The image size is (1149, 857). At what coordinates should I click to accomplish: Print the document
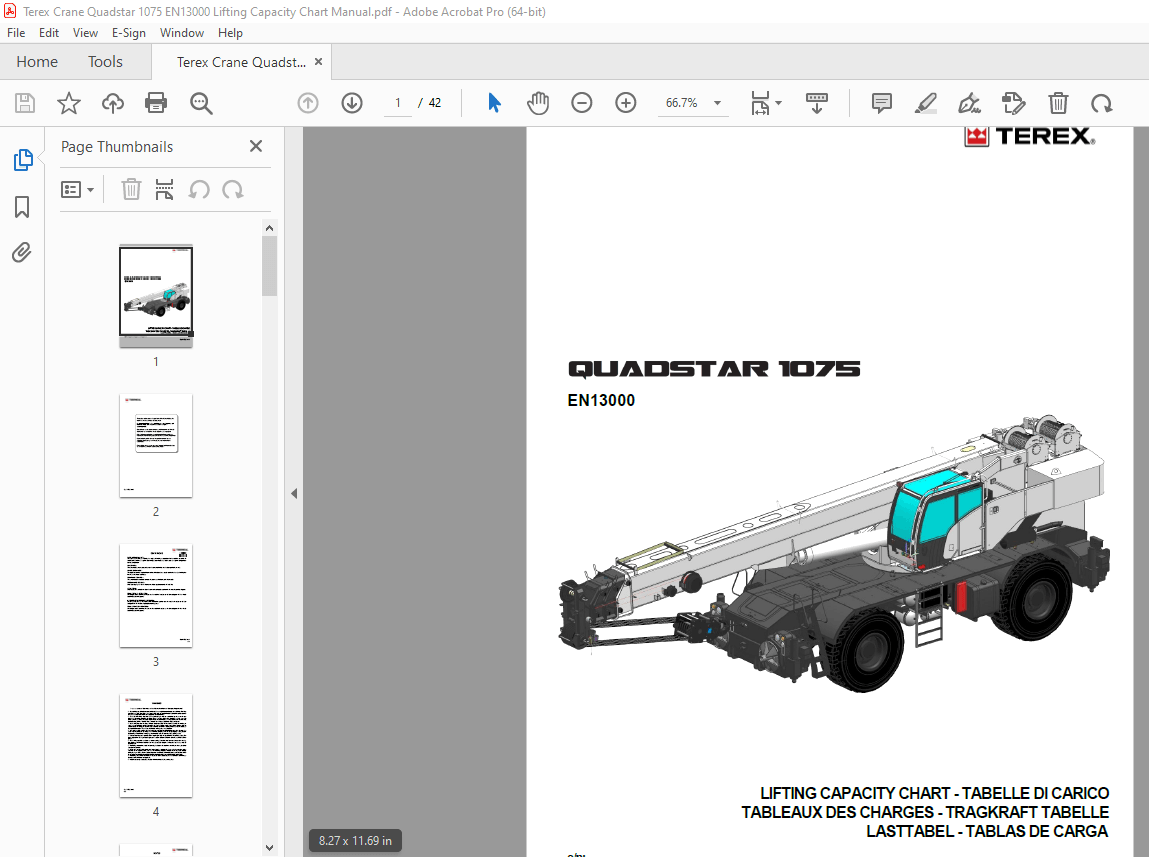156,102
